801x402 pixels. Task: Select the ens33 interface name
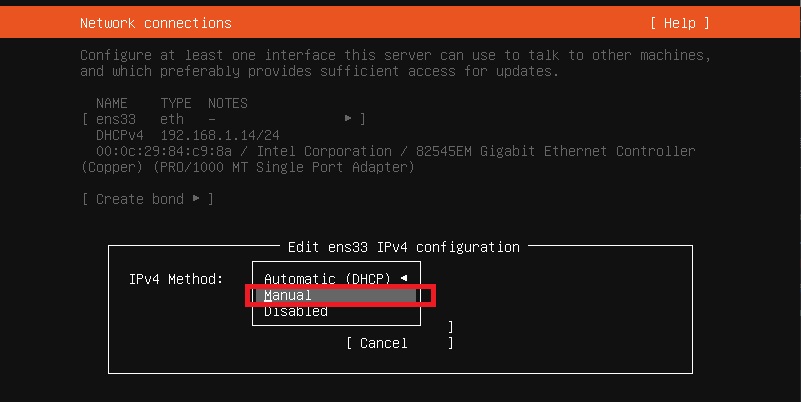pyautogui.click(x=116, y=119)
